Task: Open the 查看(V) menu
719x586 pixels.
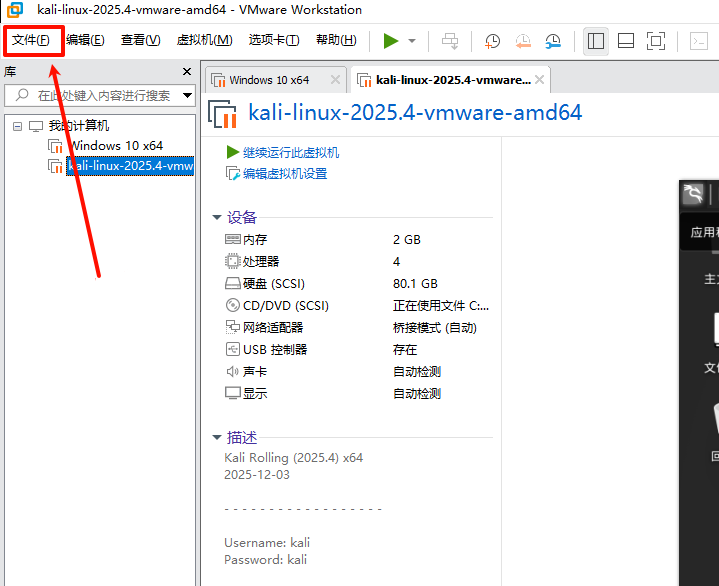Action: point(141,40)
